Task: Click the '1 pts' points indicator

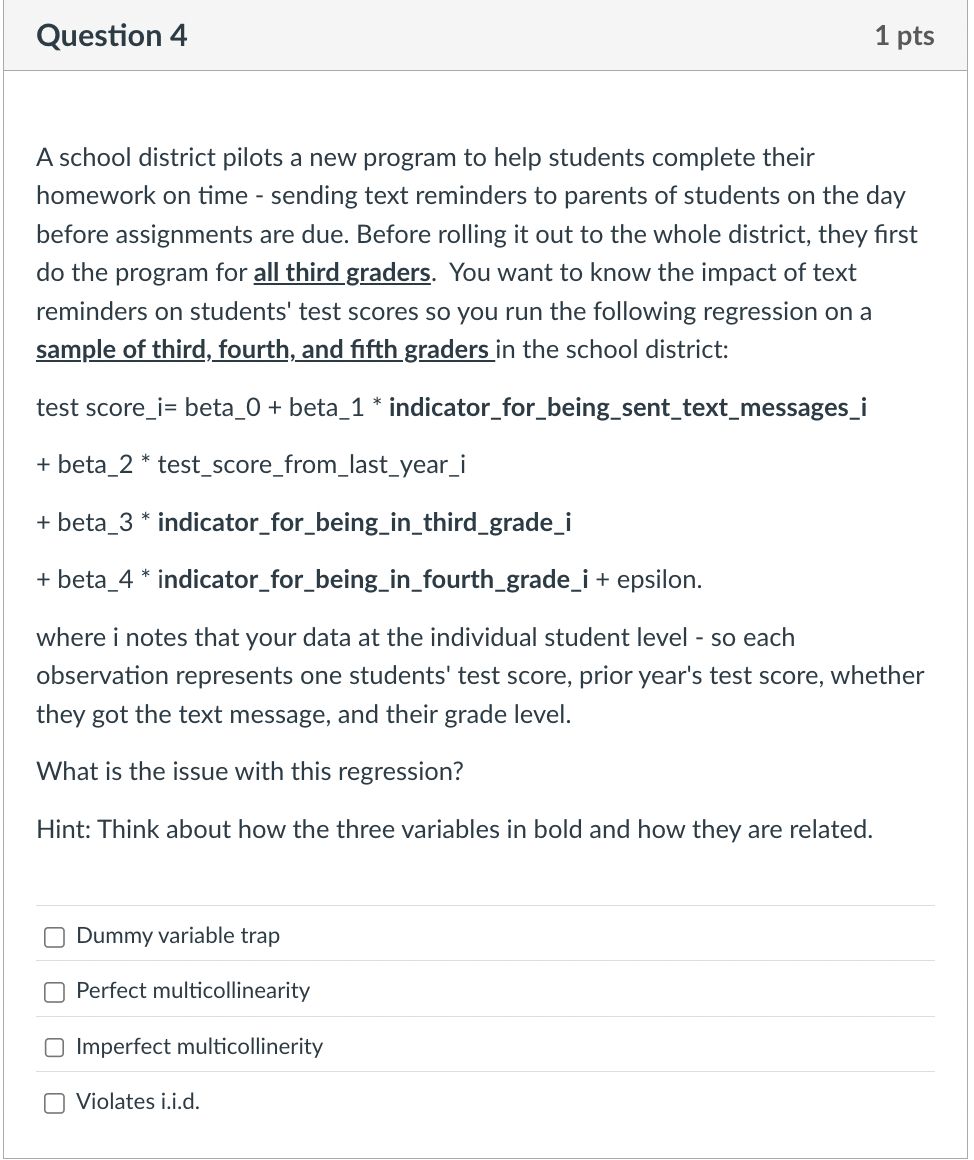Action: (905, 35)
